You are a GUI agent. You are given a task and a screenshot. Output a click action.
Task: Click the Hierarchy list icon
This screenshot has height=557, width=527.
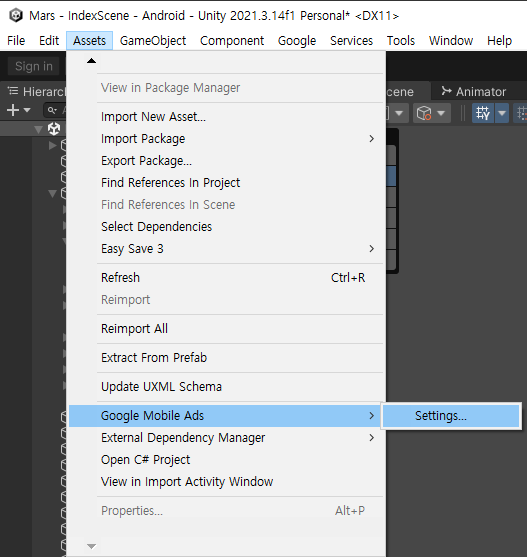[13, 91]
